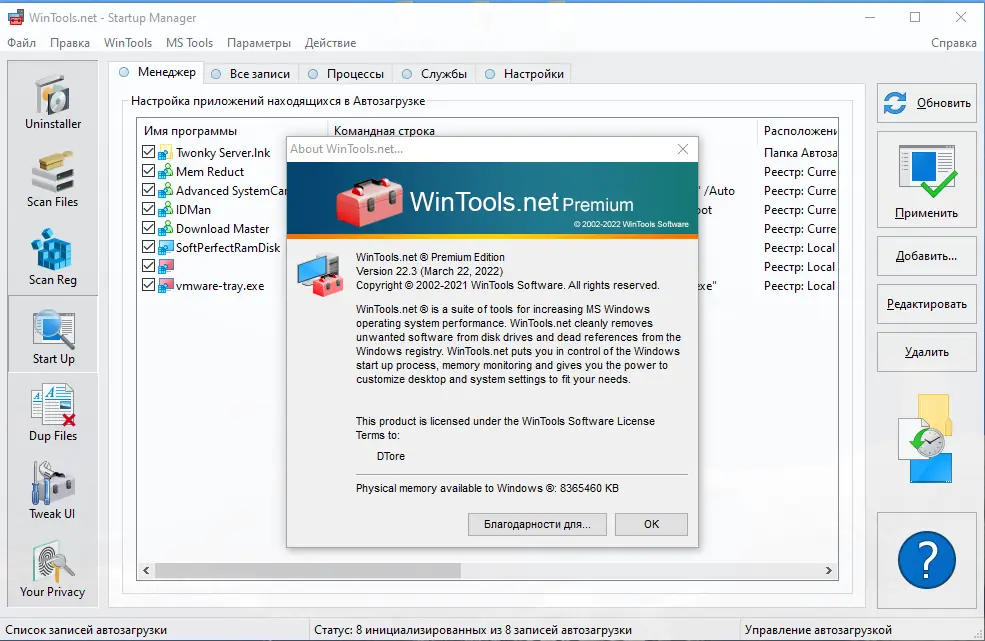Uncheck the Mem Reduct startup entry

[148, 171]
